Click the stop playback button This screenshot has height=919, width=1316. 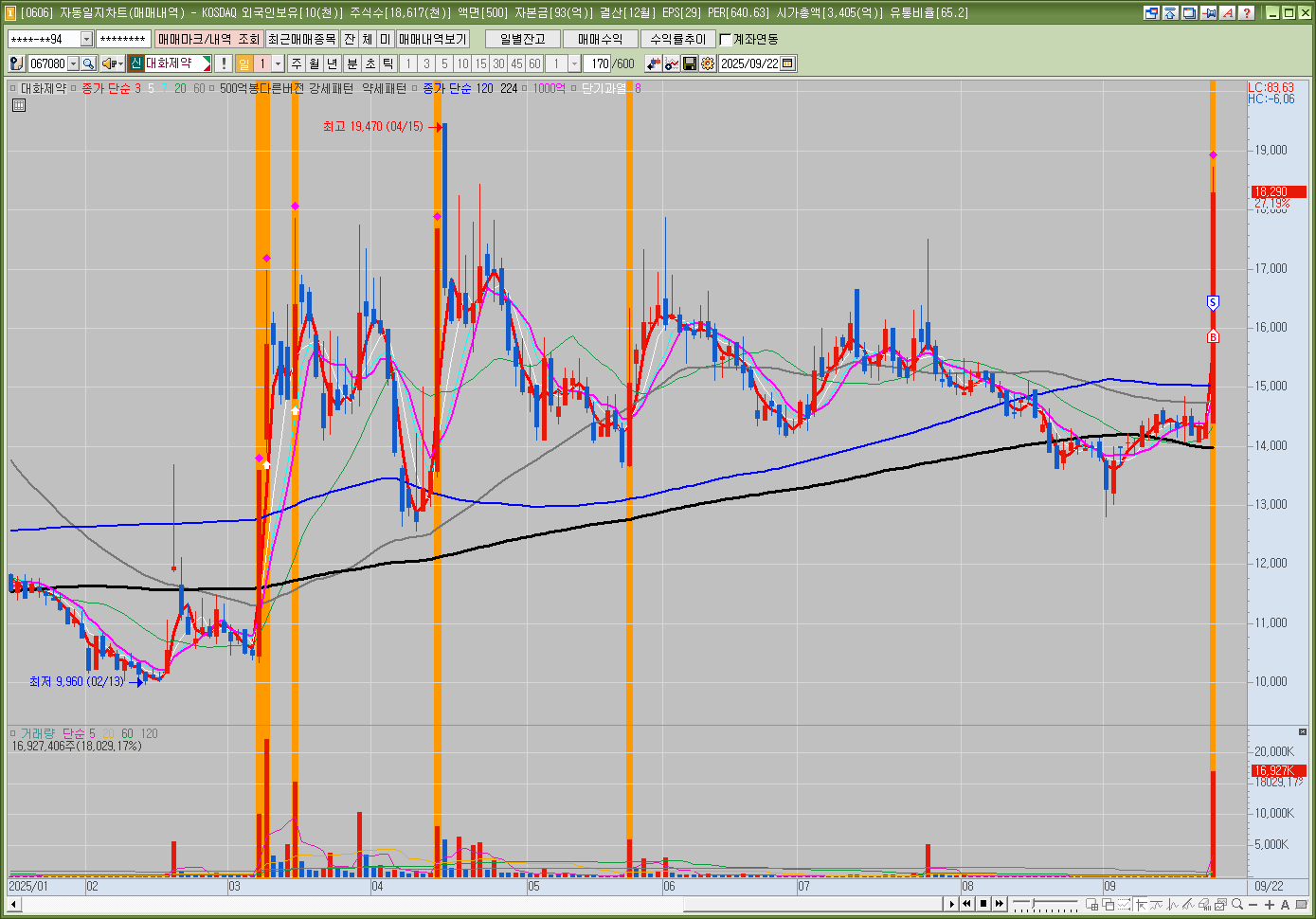point(982,904)
